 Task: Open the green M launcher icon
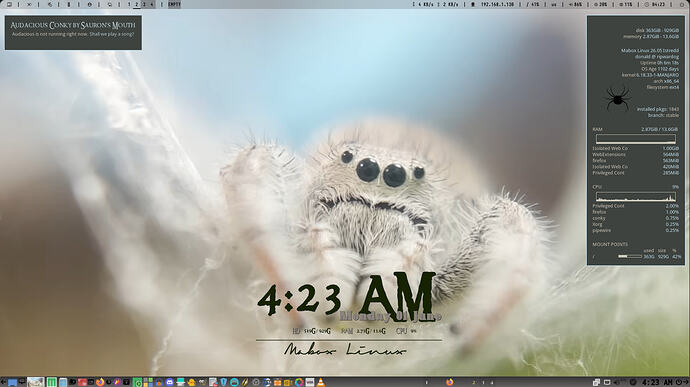click(52, 382)
